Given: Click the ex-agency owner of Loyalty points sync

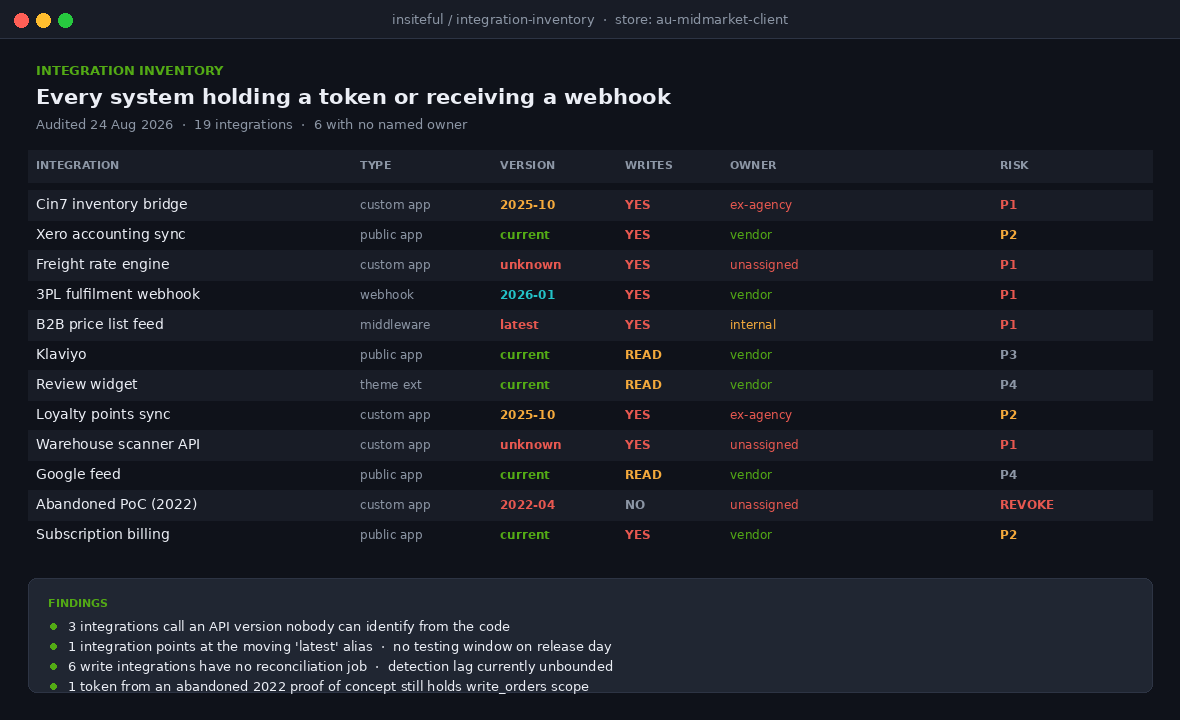Looking at the screenshot, I should [x=761, y=415].
